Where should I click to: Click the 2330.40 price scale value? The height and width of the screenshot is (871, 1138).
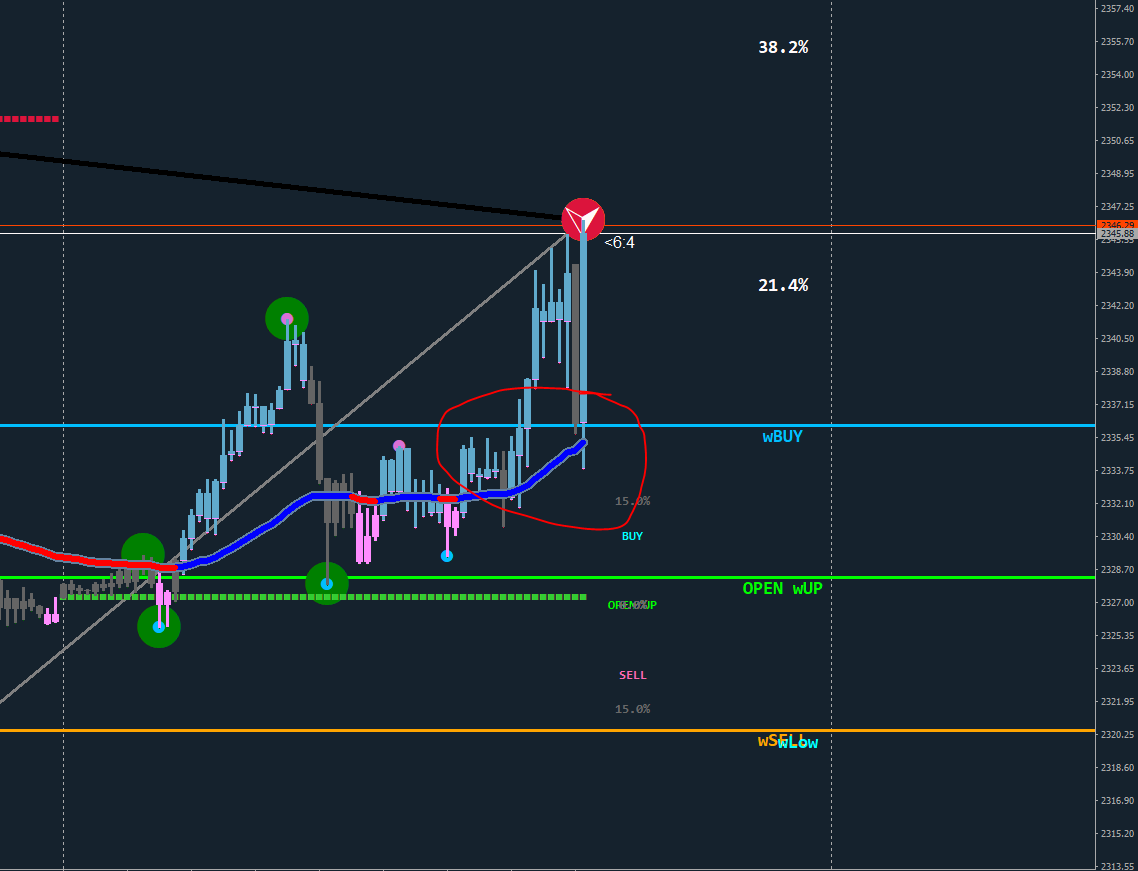point(1117,536)
